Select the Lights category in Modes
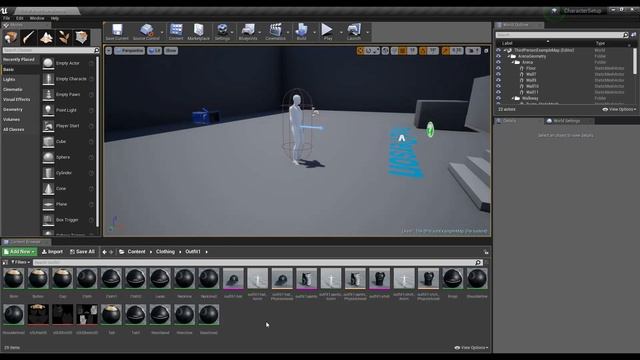 pos(9,80)
